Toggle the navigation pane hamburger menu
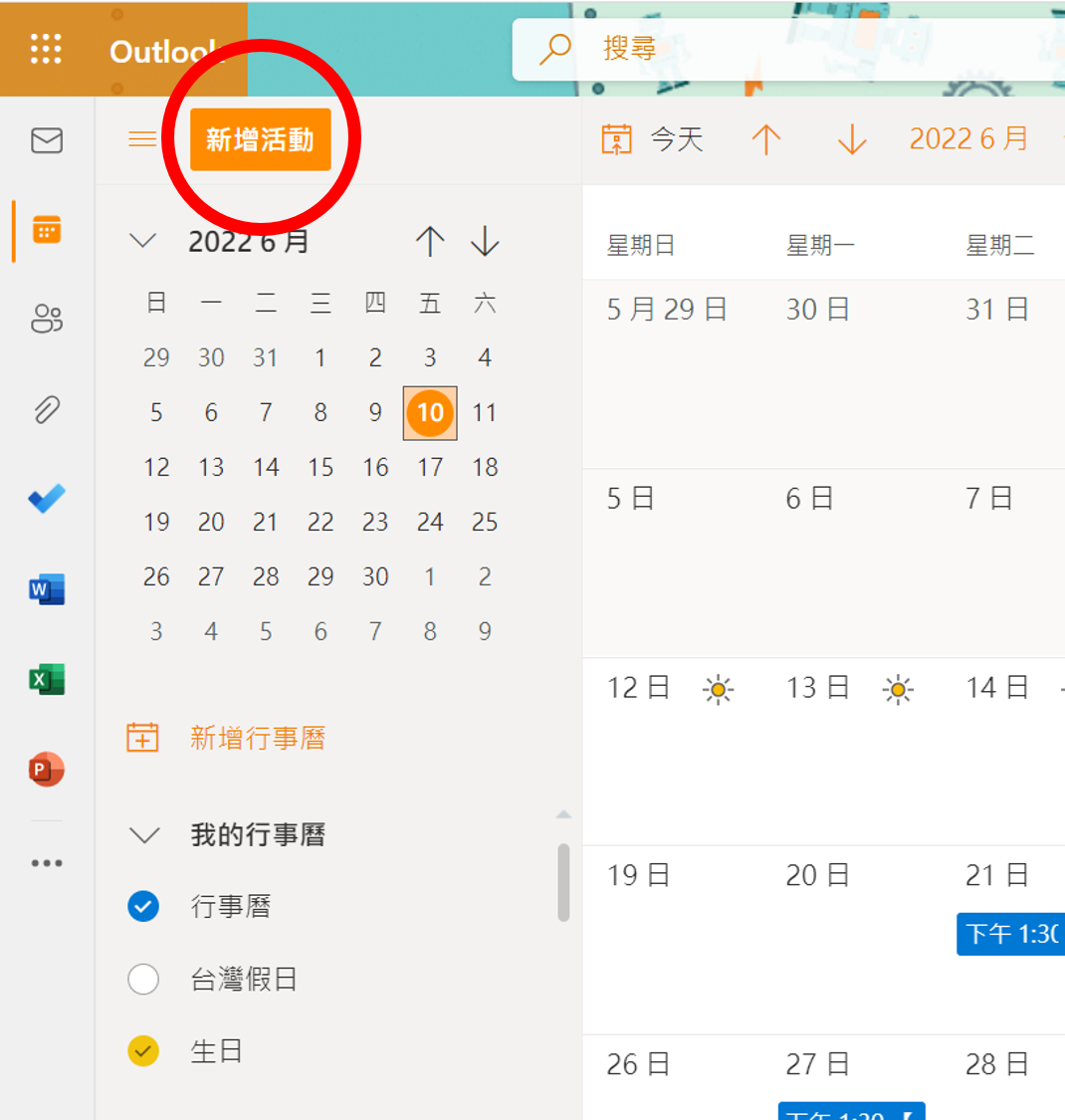The width and height of the screenshot is (1065, 1120). (142, 138)
